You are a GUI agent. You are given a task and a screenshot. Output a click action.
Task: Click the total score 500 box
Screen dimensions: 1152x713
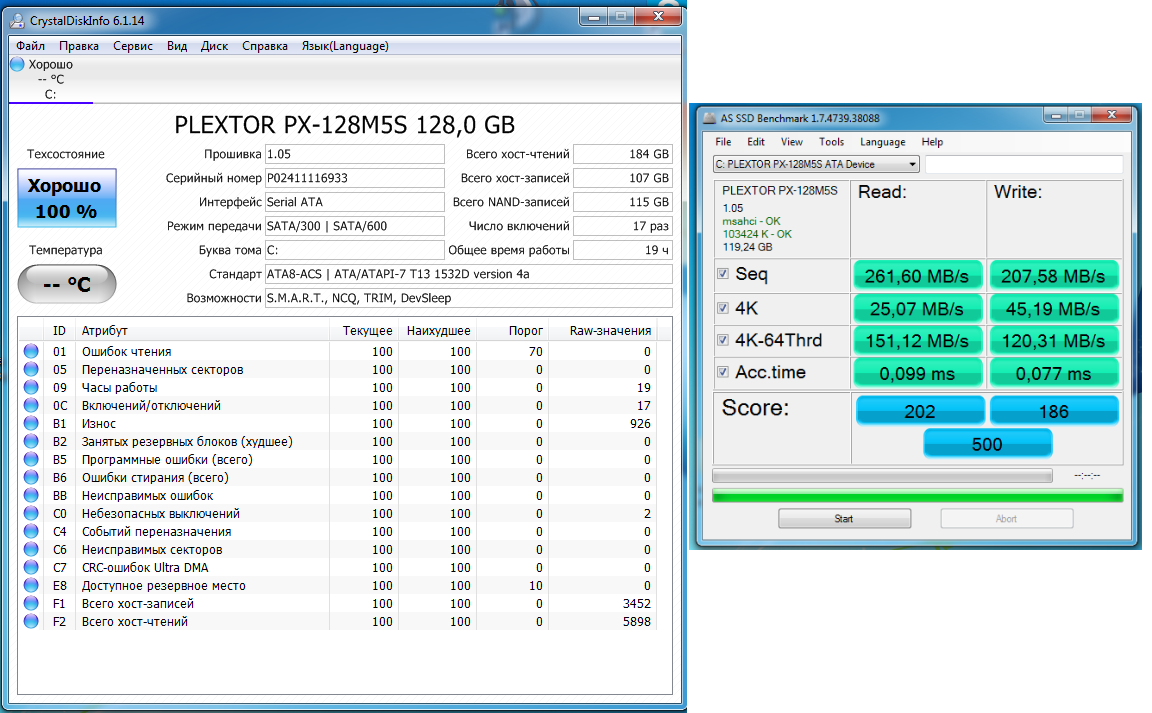(x=987, y=444)
